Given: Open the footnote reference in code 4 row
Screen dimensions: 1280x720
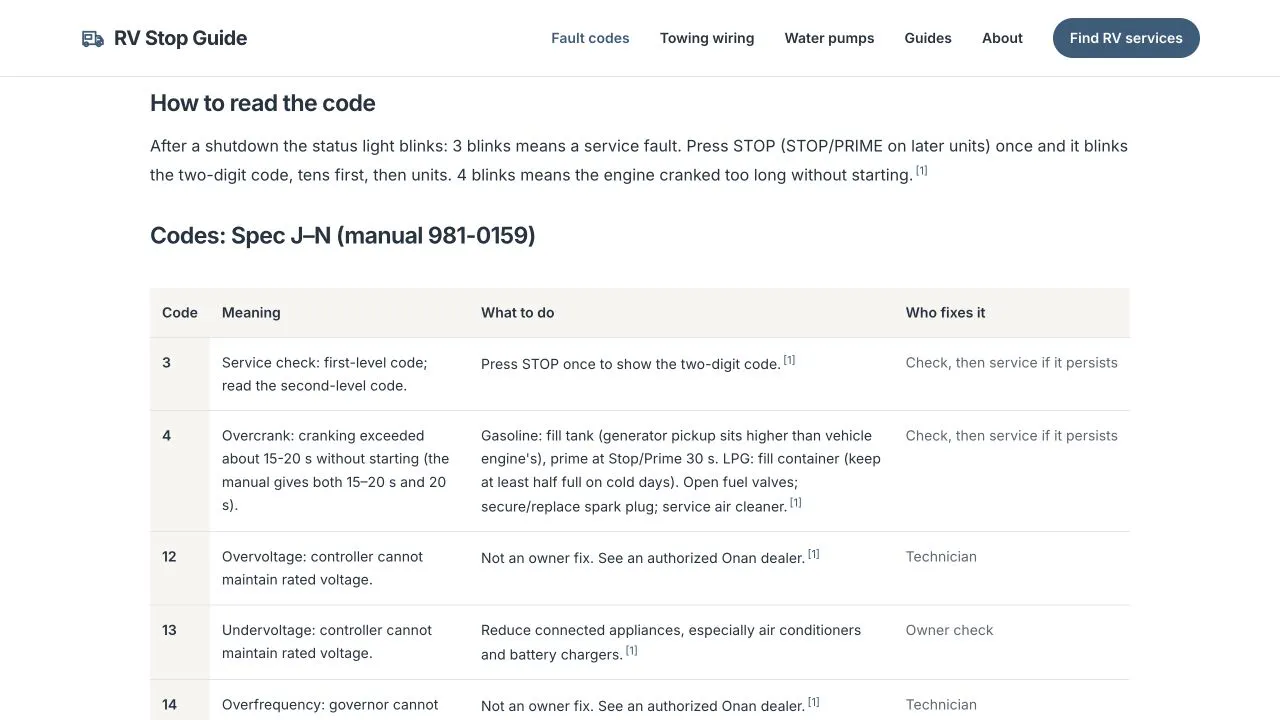Looking at the screenshot, I should coord(795,503).
